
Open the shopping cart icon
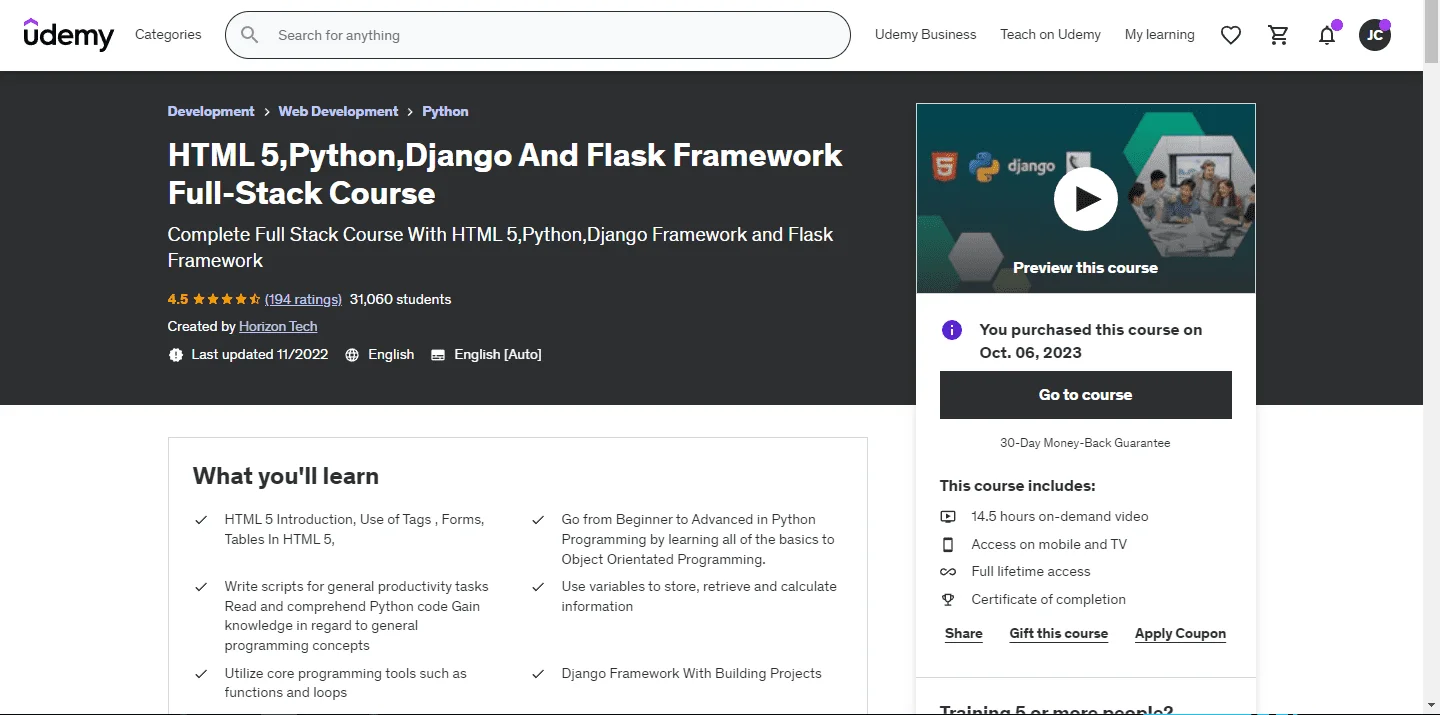[1278, 35]
